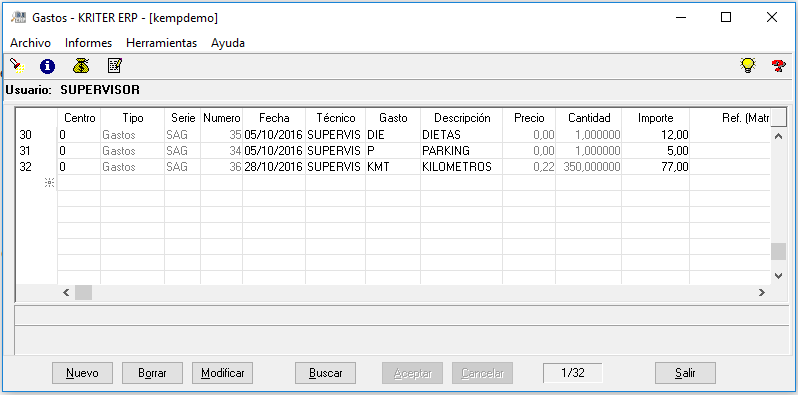Image resolution: width=798 pixels, height=395 pixels.
Task: Click the Gastos application title bar icon
Action: [19, 17]
